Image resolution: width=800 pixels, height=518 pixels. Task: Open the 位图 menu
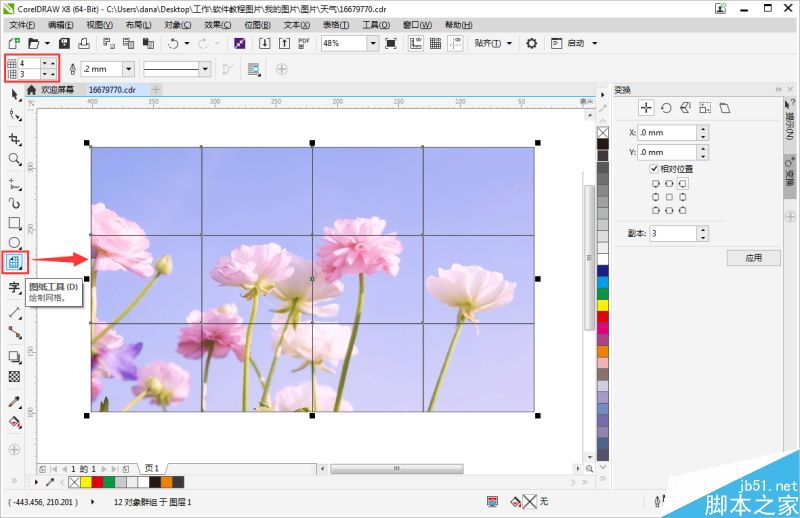pos(257,24)
